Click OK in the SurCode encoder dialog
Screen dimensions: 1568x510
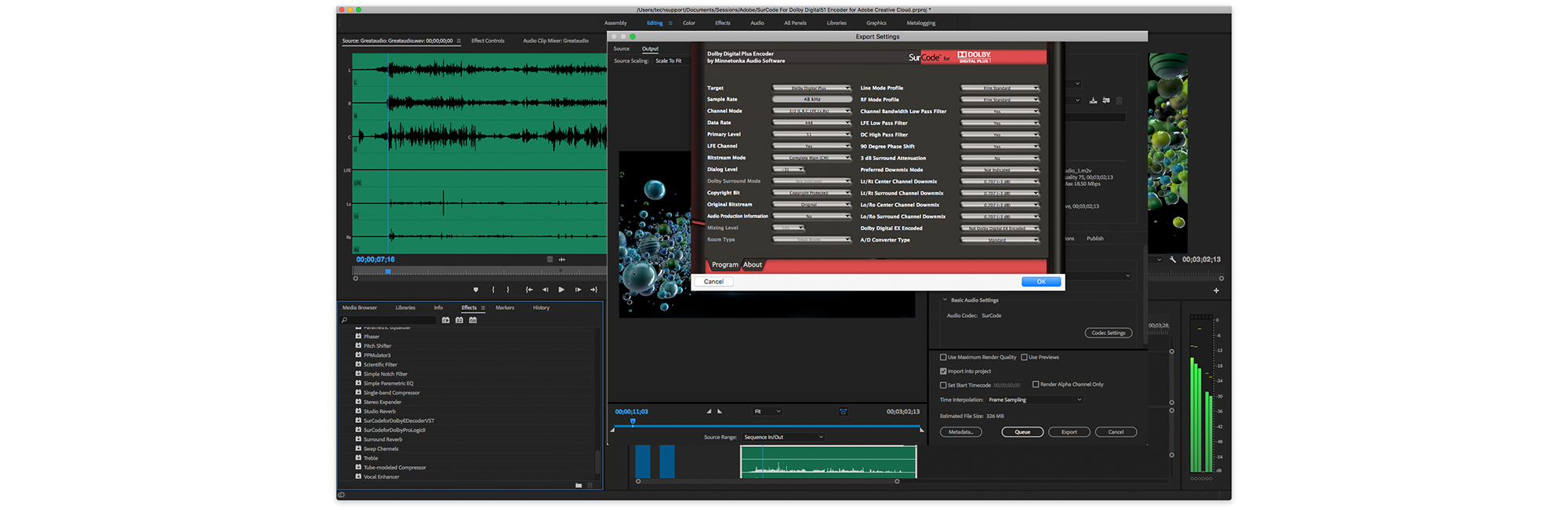tap(1041, 282)
